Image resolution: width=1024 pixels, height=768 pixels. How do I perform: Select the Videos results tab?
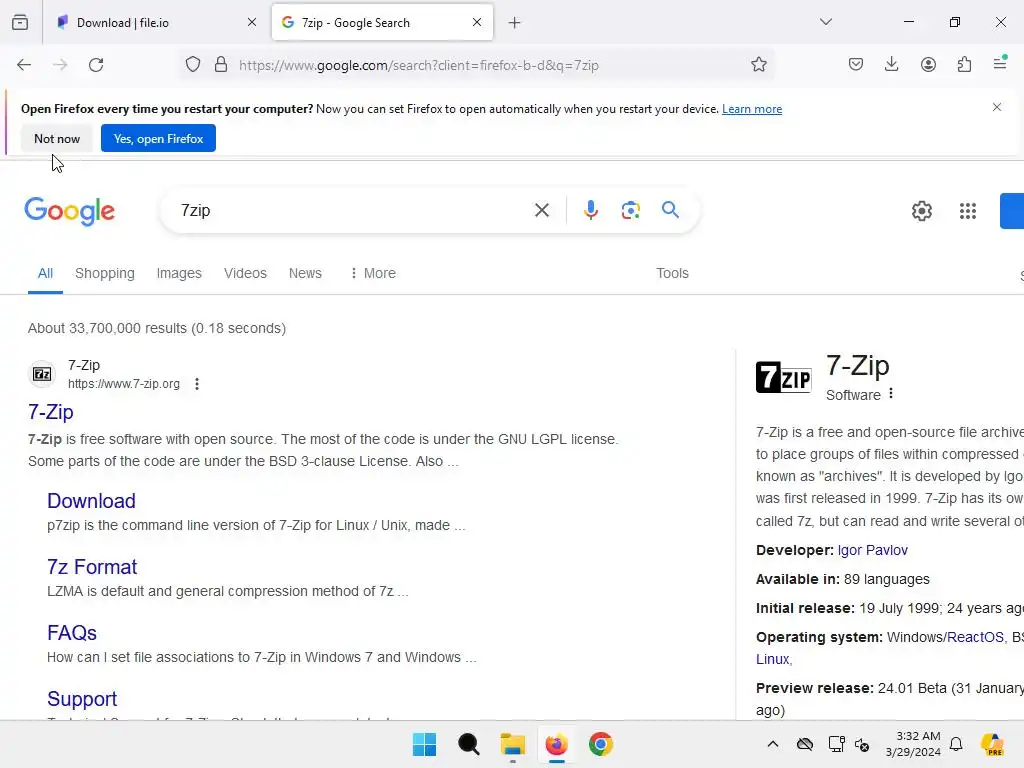[x=246, y=273]
